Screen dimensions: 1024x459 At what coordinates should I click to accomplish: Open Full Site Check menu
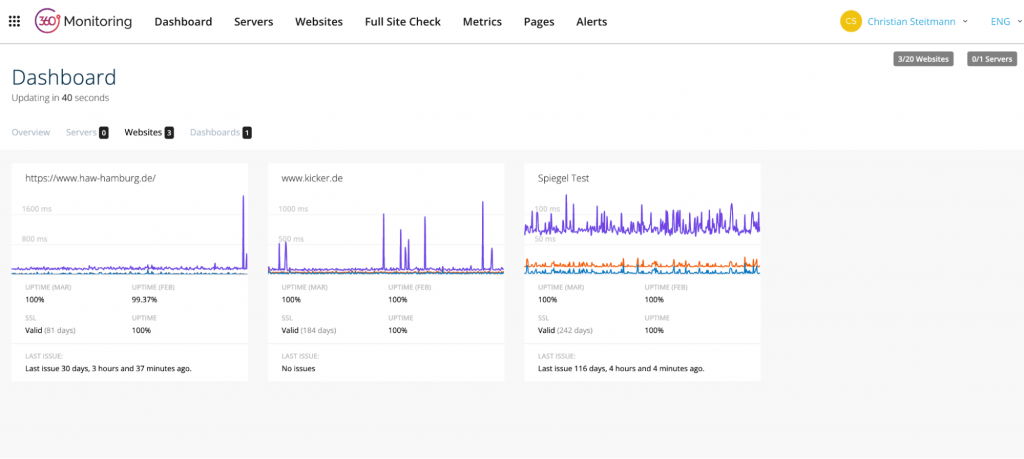click(403, 22)
